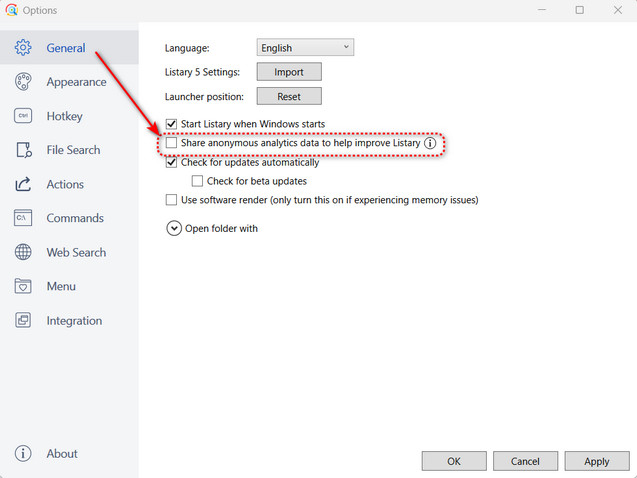637x478 pixels.
Task: Disable Start Listary when Windows starts
Action: [171, 124]
